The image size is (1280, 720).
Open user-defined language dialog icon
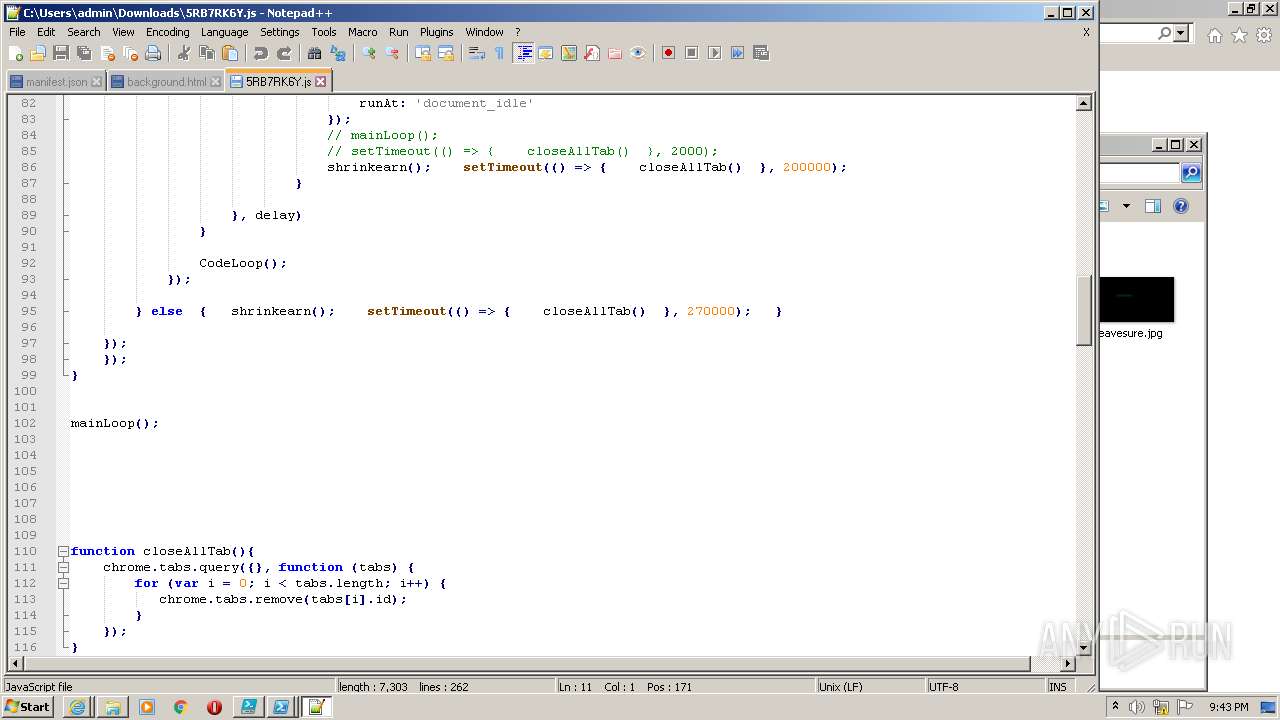(546, 53)
